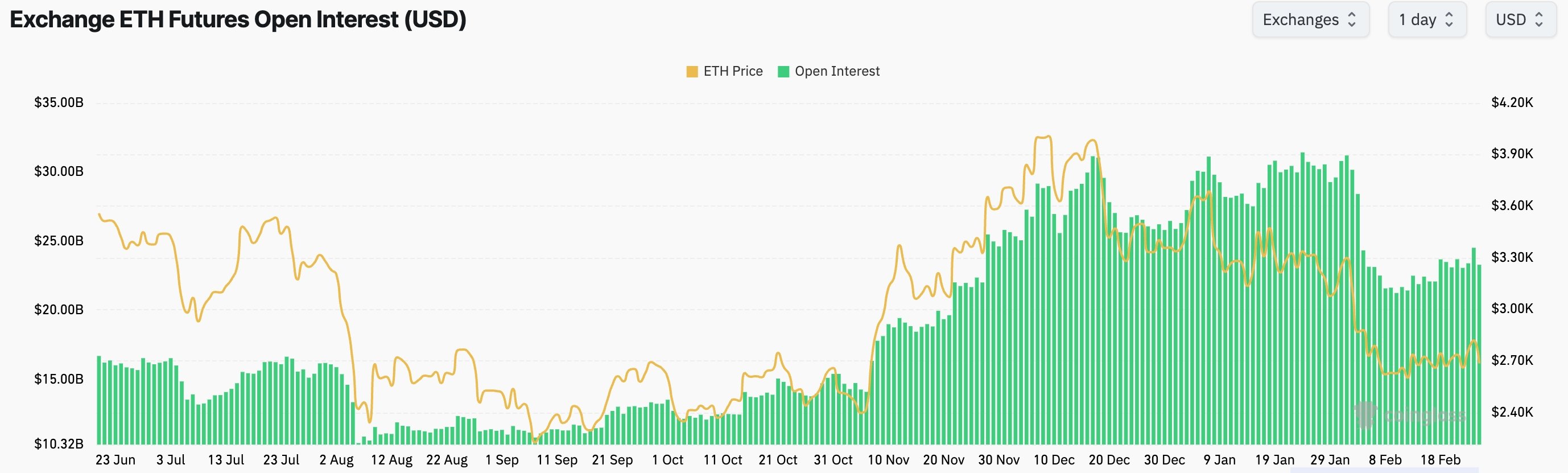Open the 1 day timeframe selector
Viewport: 1568px width, 473px height.
point(1427,19)
